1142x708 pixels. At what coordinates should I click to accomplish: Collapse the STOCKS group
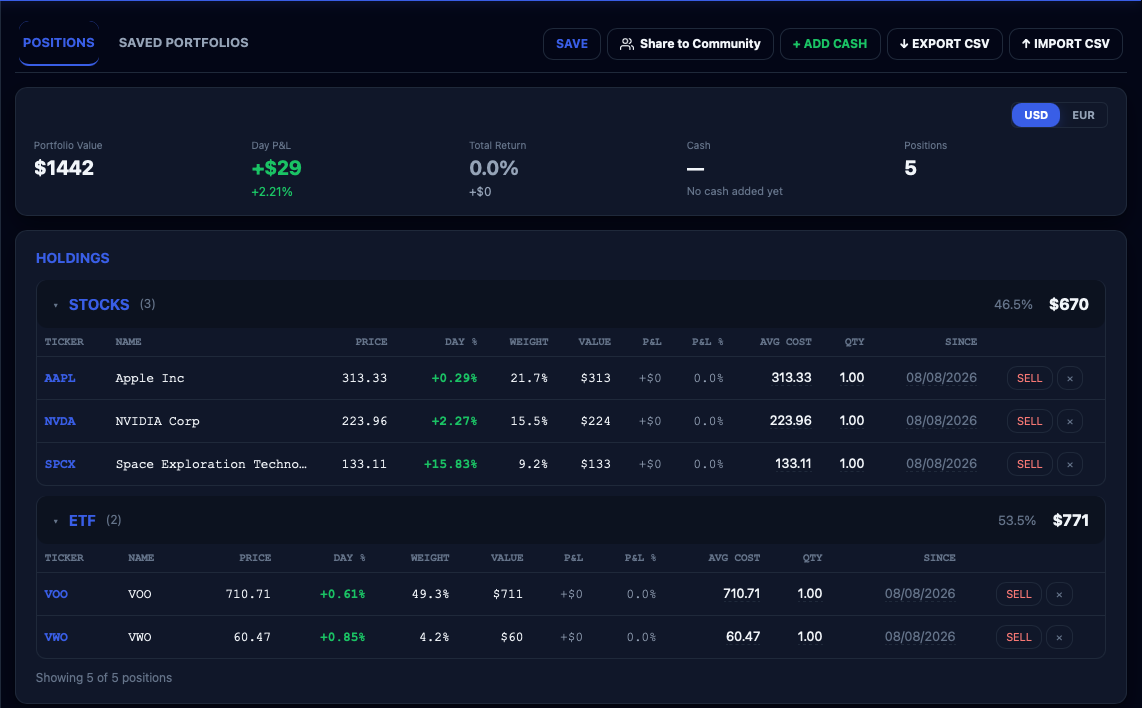point(55,305)
